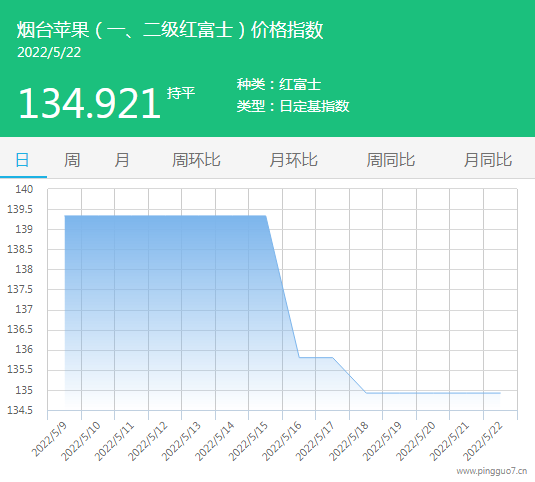Open the 周同比 tab
The image size is (535, 482).
391,160
